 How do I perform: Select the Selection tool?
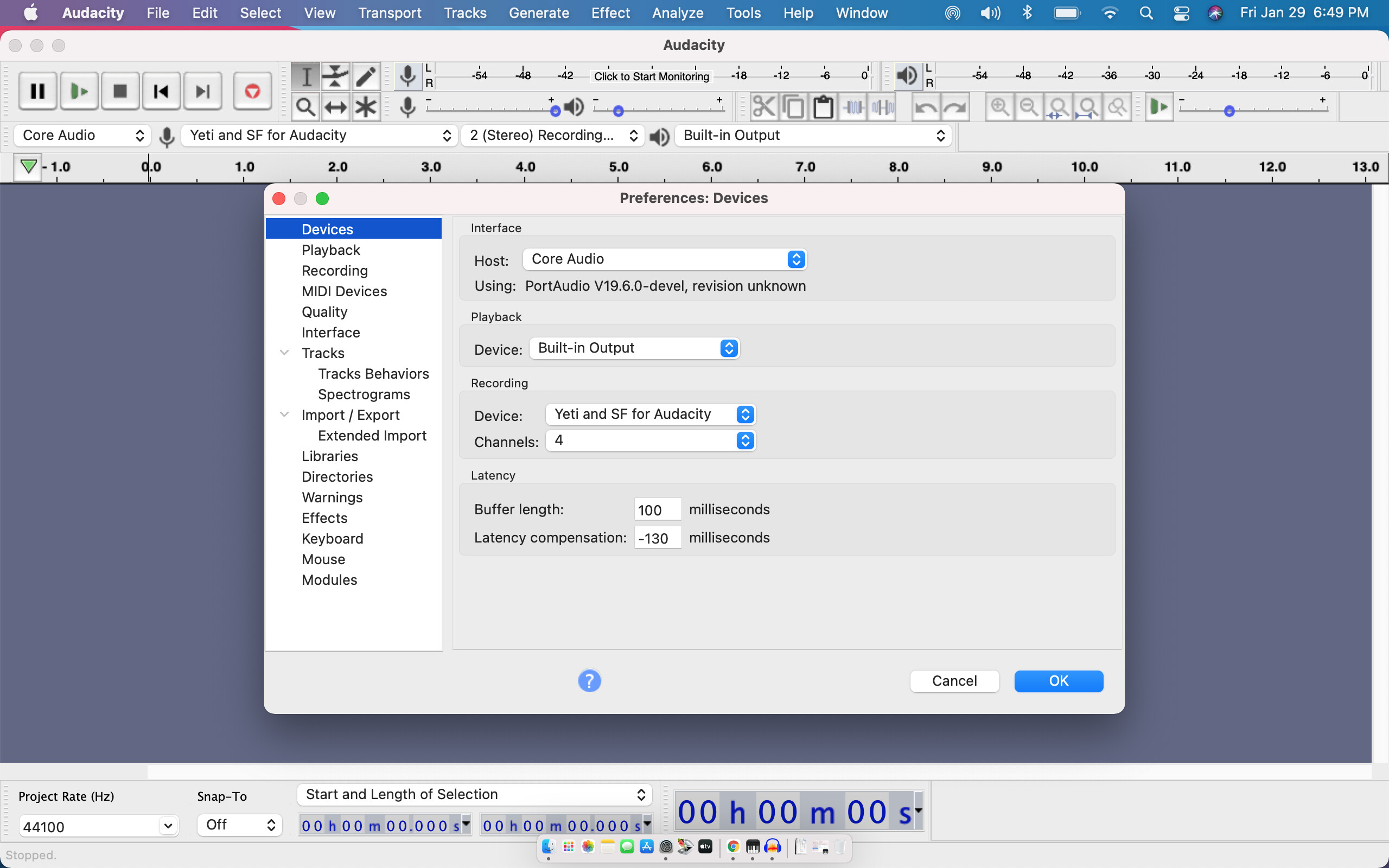pyautogui.click(x=306, y=76)
